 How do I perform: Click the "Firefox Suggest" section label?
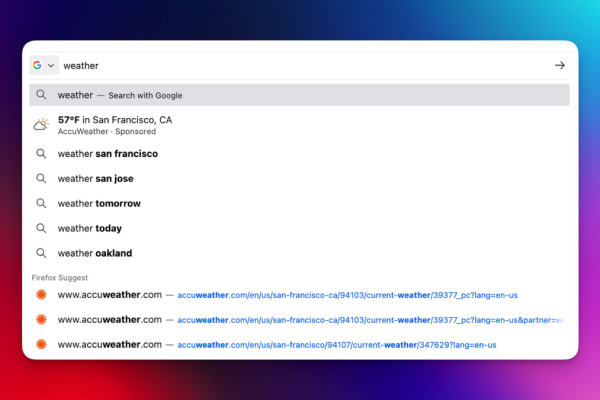[x=60, y=278]
